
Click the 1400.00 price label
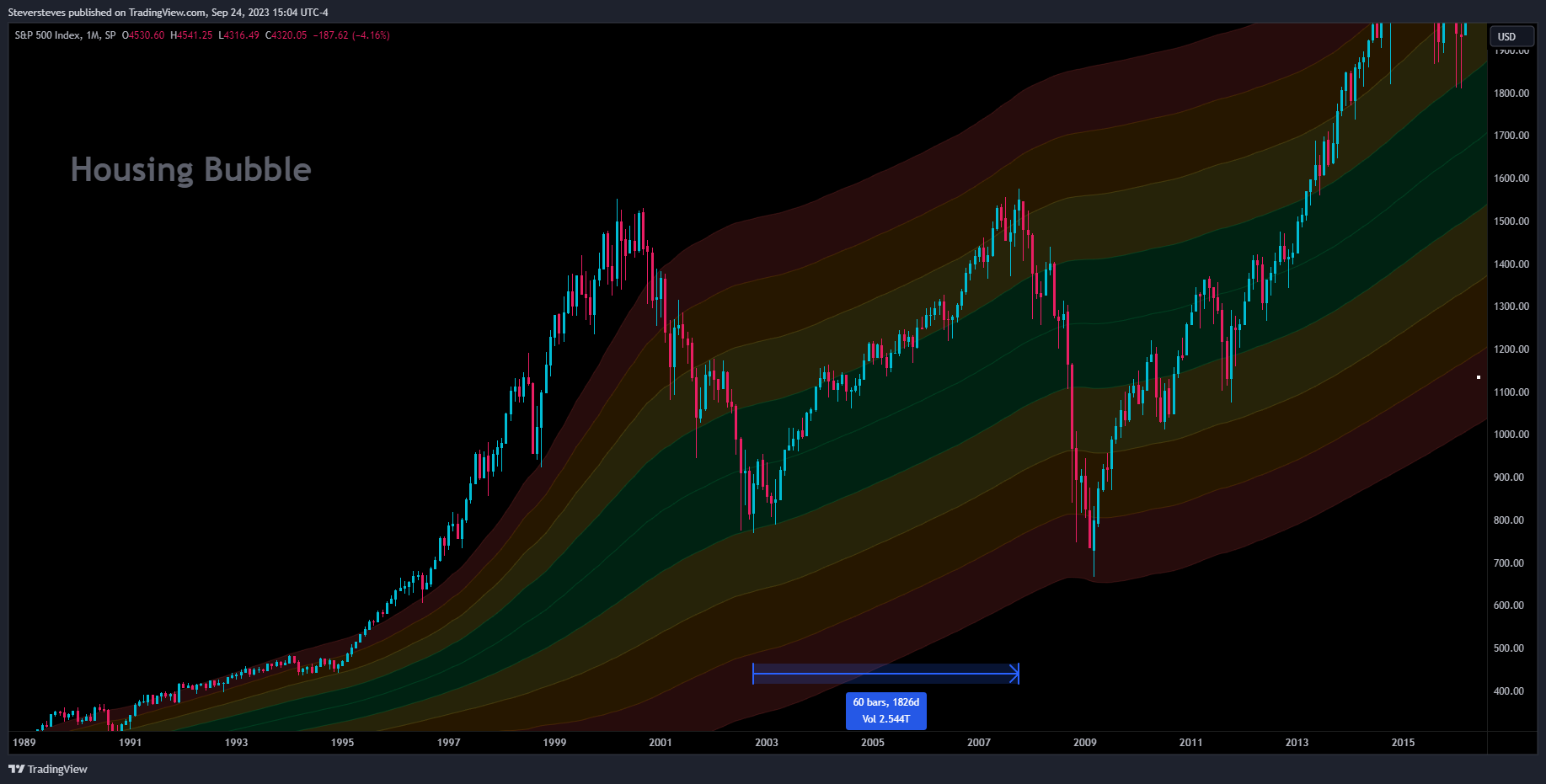coord(1511,264)
